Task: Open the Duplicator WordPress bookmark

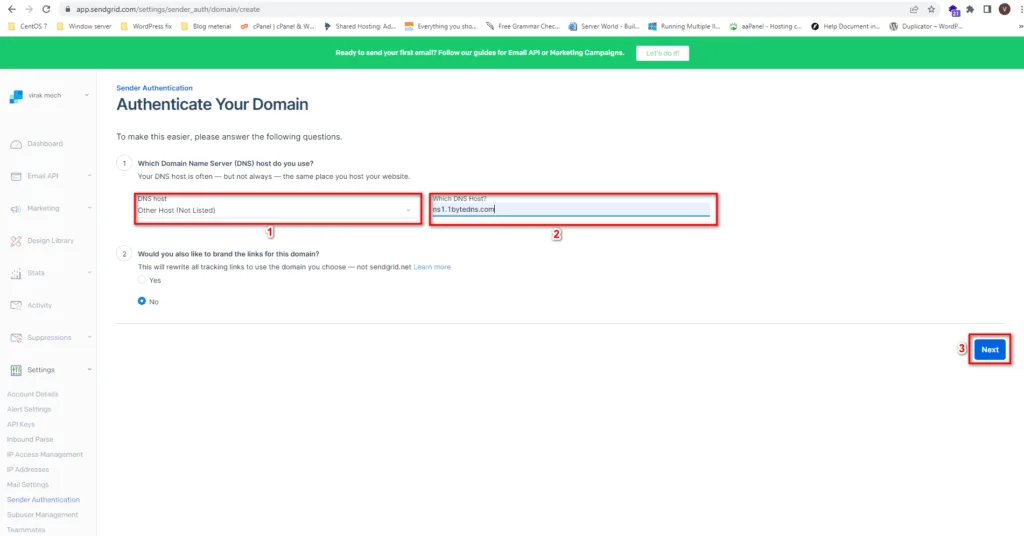Action: tap(926, 27)
